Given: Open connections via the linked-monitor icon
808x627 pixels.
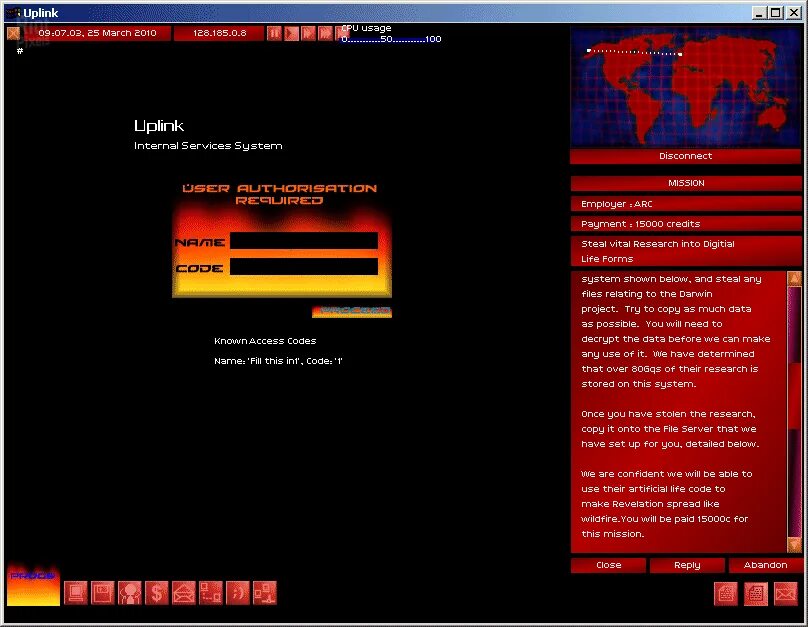Looking at the screenshot, I should (x=210, y=592).
